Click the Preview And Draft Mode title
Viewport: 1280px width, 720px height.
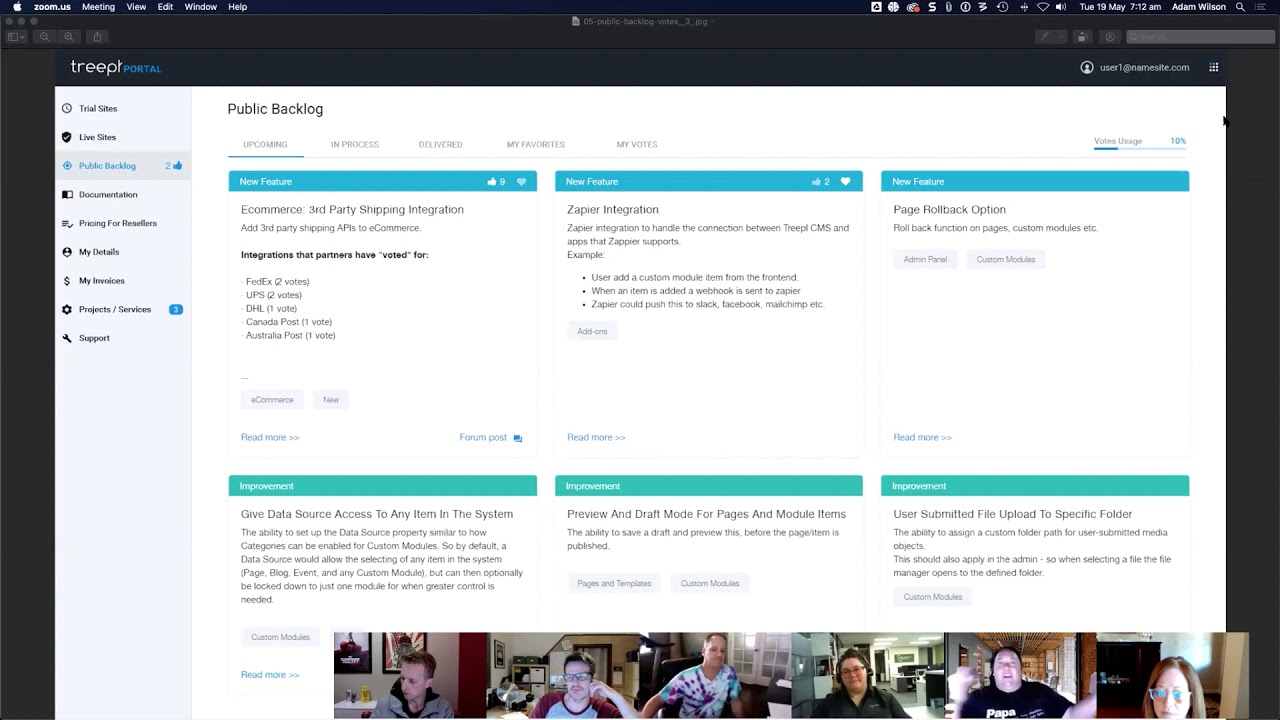click(x=706, y=514)
